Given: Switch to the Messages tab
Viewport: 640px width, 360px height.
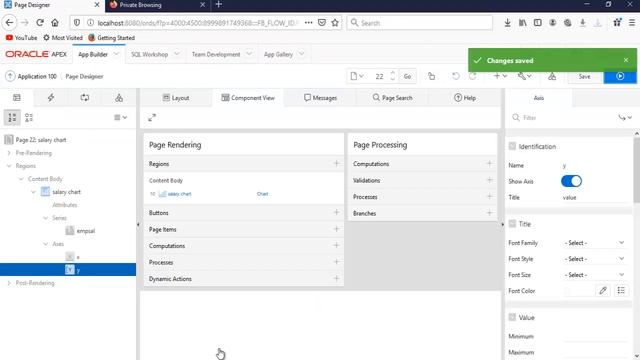Looking at the screenshot, I should (x=320, y=98).
